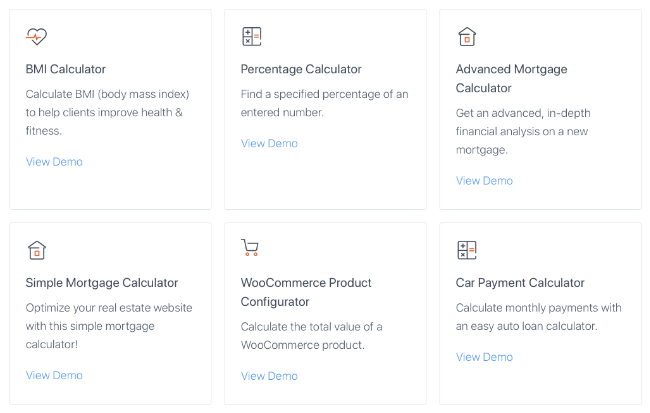Select the Advanced Mortgage Calculator heading
Viewport: 650px width, 413px height.
512,78
